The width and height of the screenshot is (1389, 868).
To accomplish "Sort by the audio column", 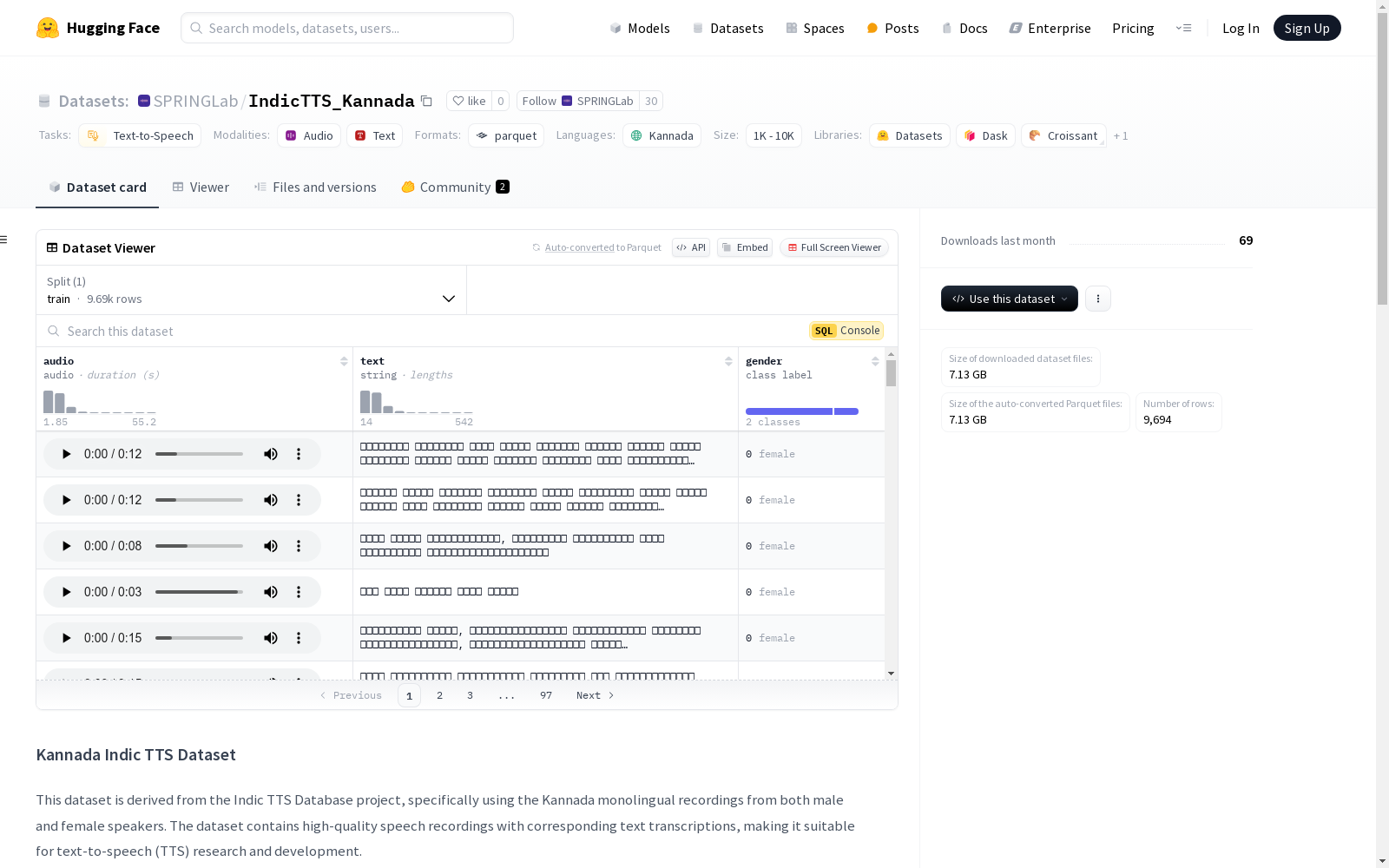I will [344, 361].
